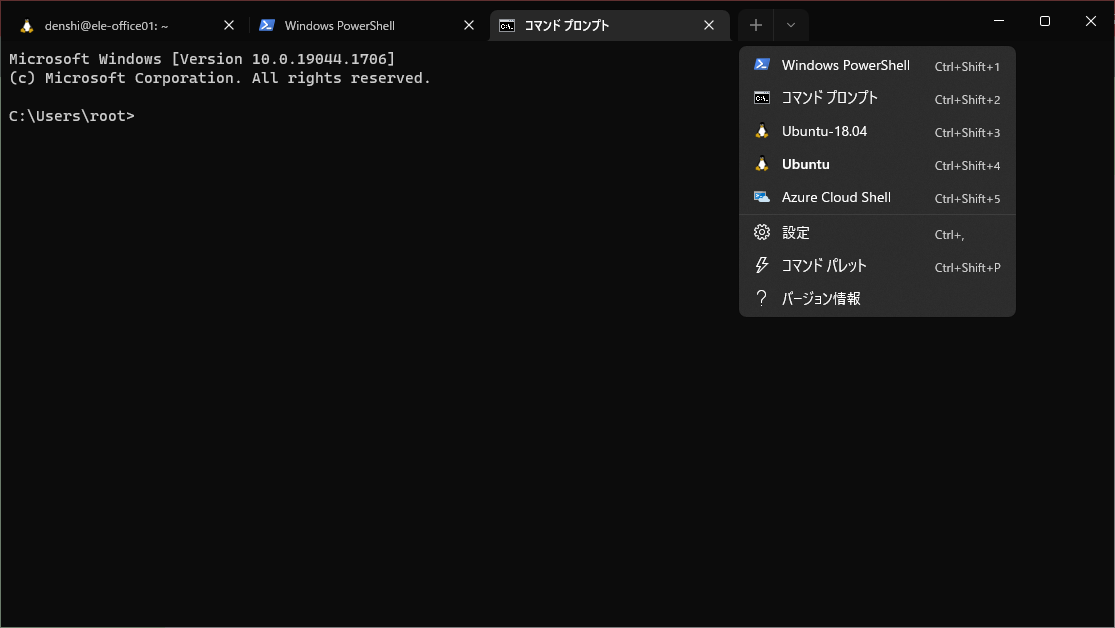This screenshot has height=628, width=1115.
Task: Click the cmd icon on the コマンド プロンプト tab
Action: coord(507,26)
